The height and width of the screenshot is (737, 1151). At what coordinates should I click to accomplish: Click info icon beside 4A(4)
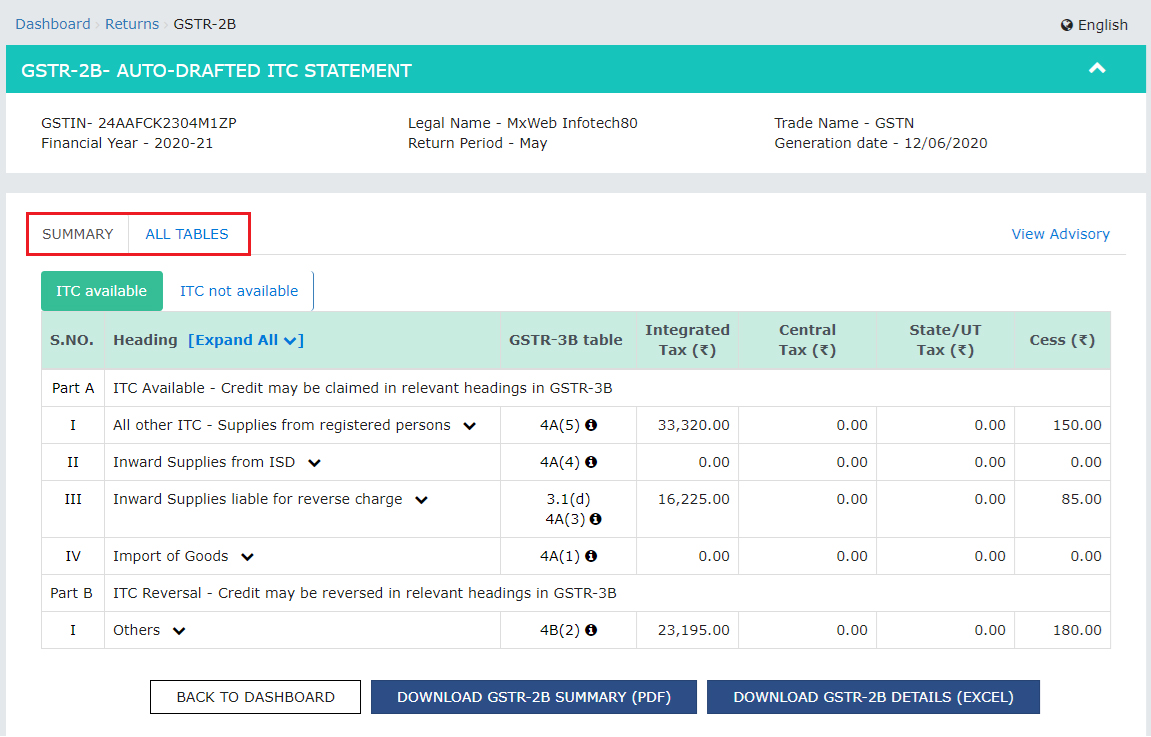591,462
